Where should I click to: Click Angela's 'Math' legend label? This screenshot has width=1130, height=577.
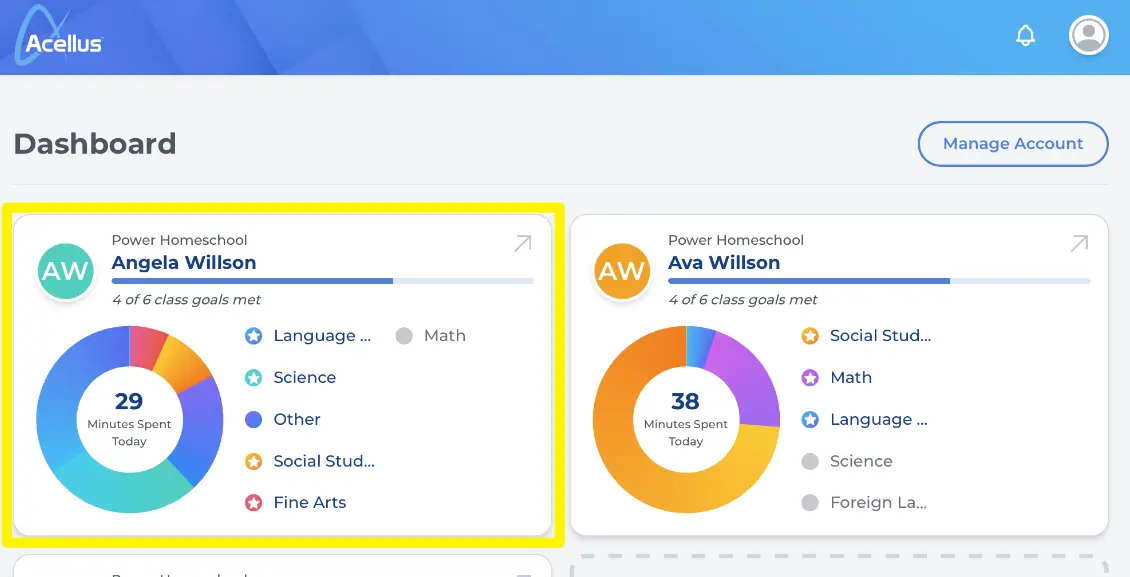pyautogui.click(x=445, y=336)
